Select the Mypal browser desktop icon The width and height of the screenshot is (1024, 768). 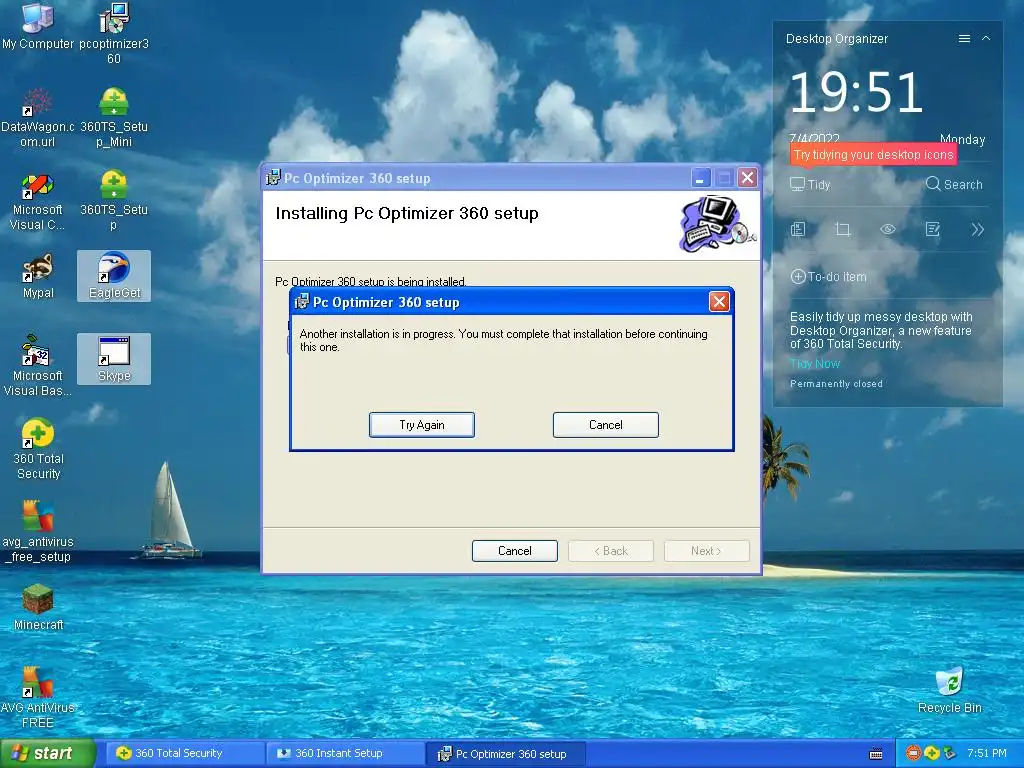click(38, 277)
